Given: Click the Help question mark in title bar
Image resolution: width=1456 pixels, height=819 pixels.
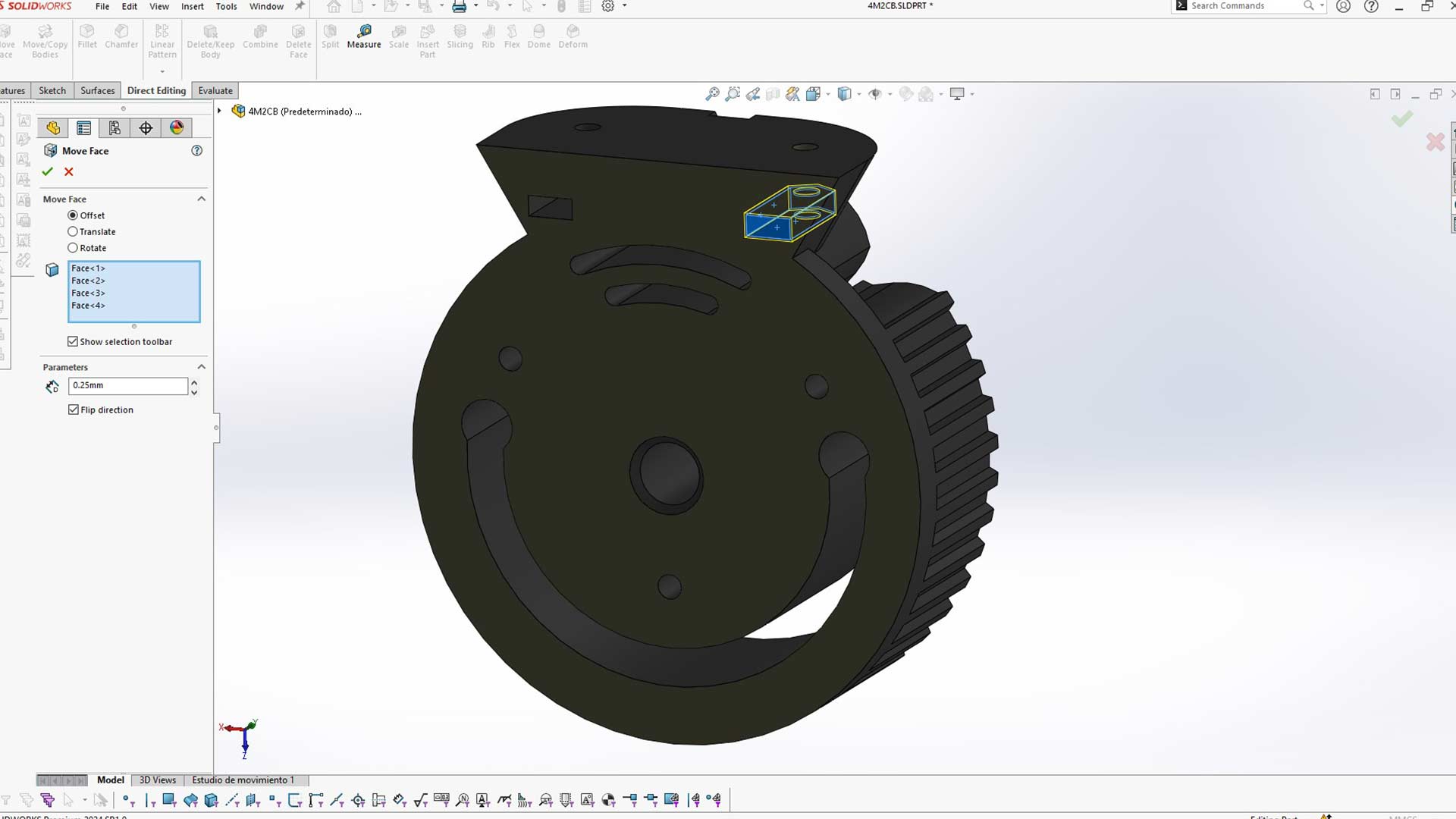Looking at the screenshot, I should click(1371, 6).
